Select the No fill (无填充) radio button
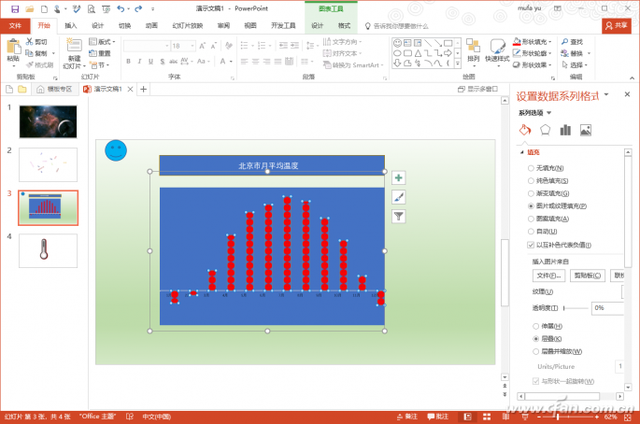Screen dimensions: 640x424 coord(531,168)
